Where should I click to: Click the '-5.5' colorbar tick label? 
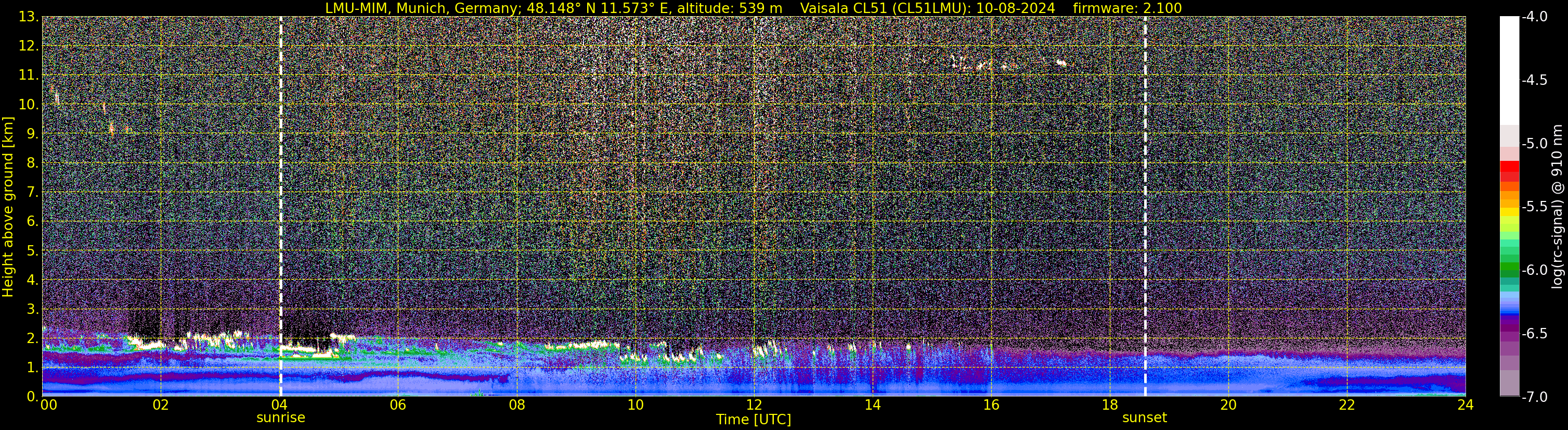tap(1534, 207)
